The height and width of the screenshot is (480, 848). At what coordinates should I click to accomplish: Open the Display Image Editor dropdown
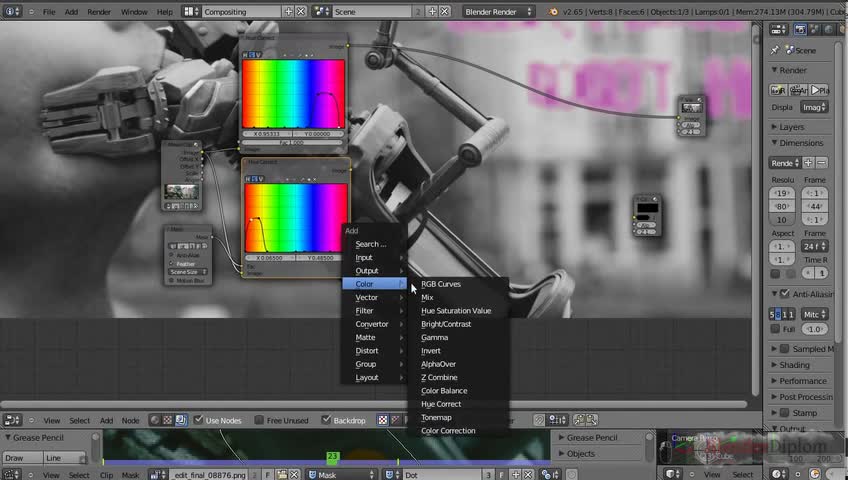[814, 107]
